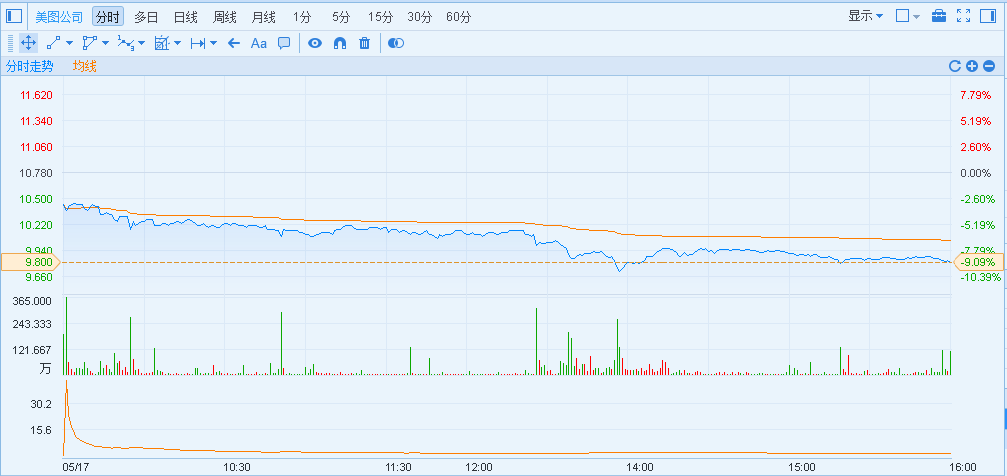Expand the Gann box tool dropdown arrow

[177, 44]
